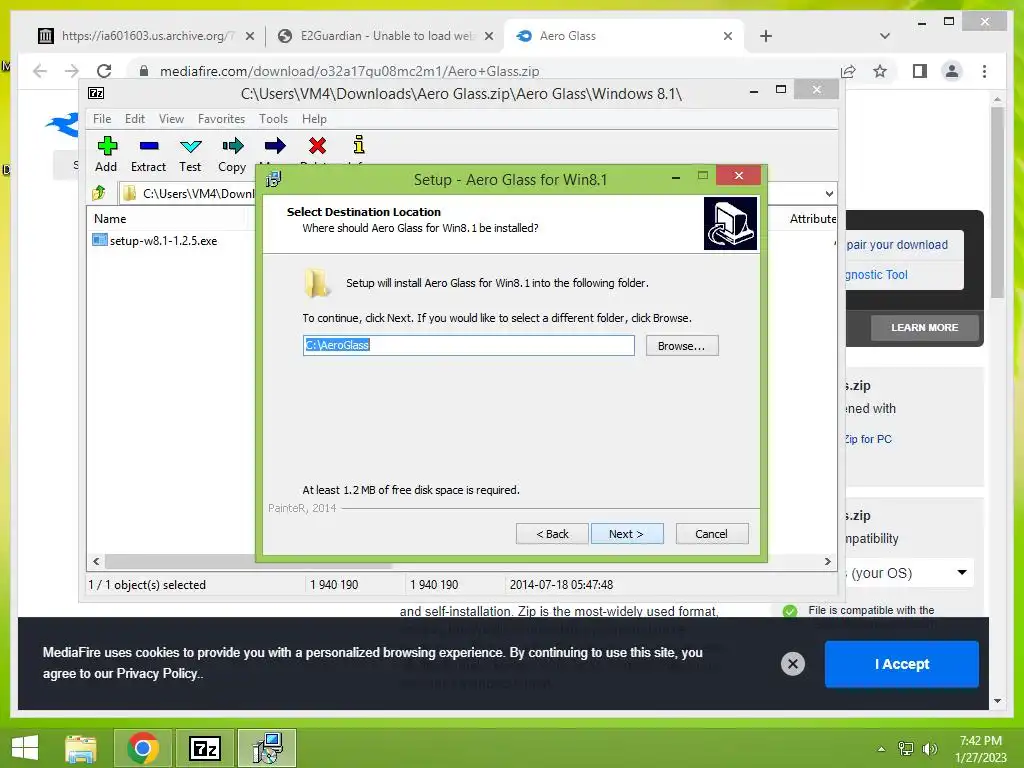Click Back in Aero Glass setup

552,534
